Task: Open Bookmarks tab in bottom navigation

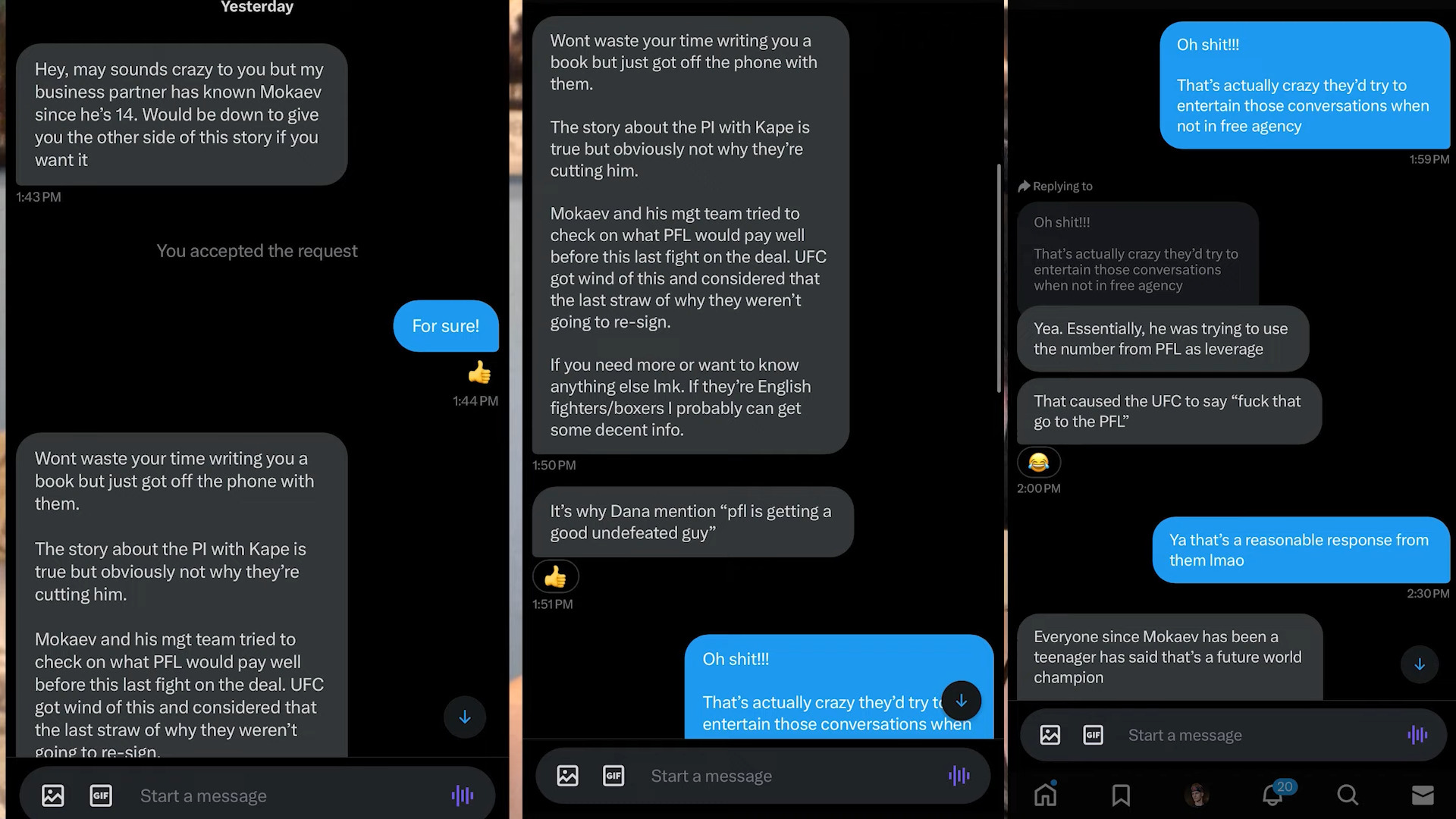Action: (1121, 795)
